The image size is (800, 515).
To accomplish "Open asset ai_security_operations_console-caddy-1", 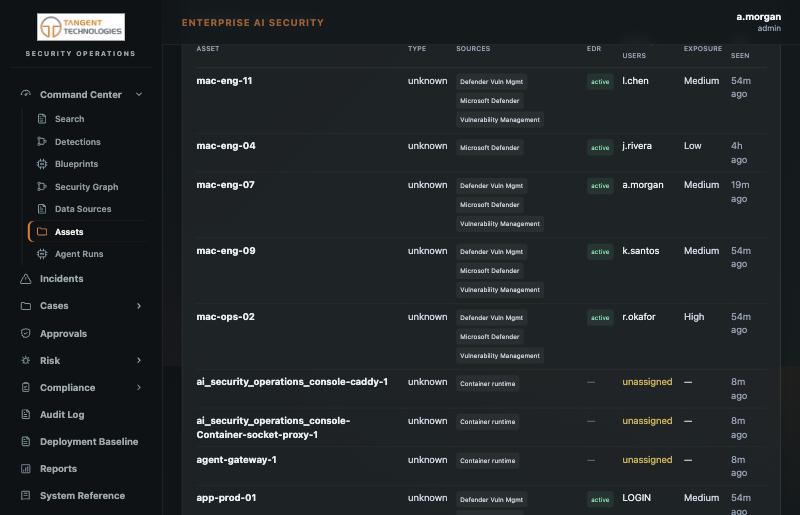I will 292,382.
